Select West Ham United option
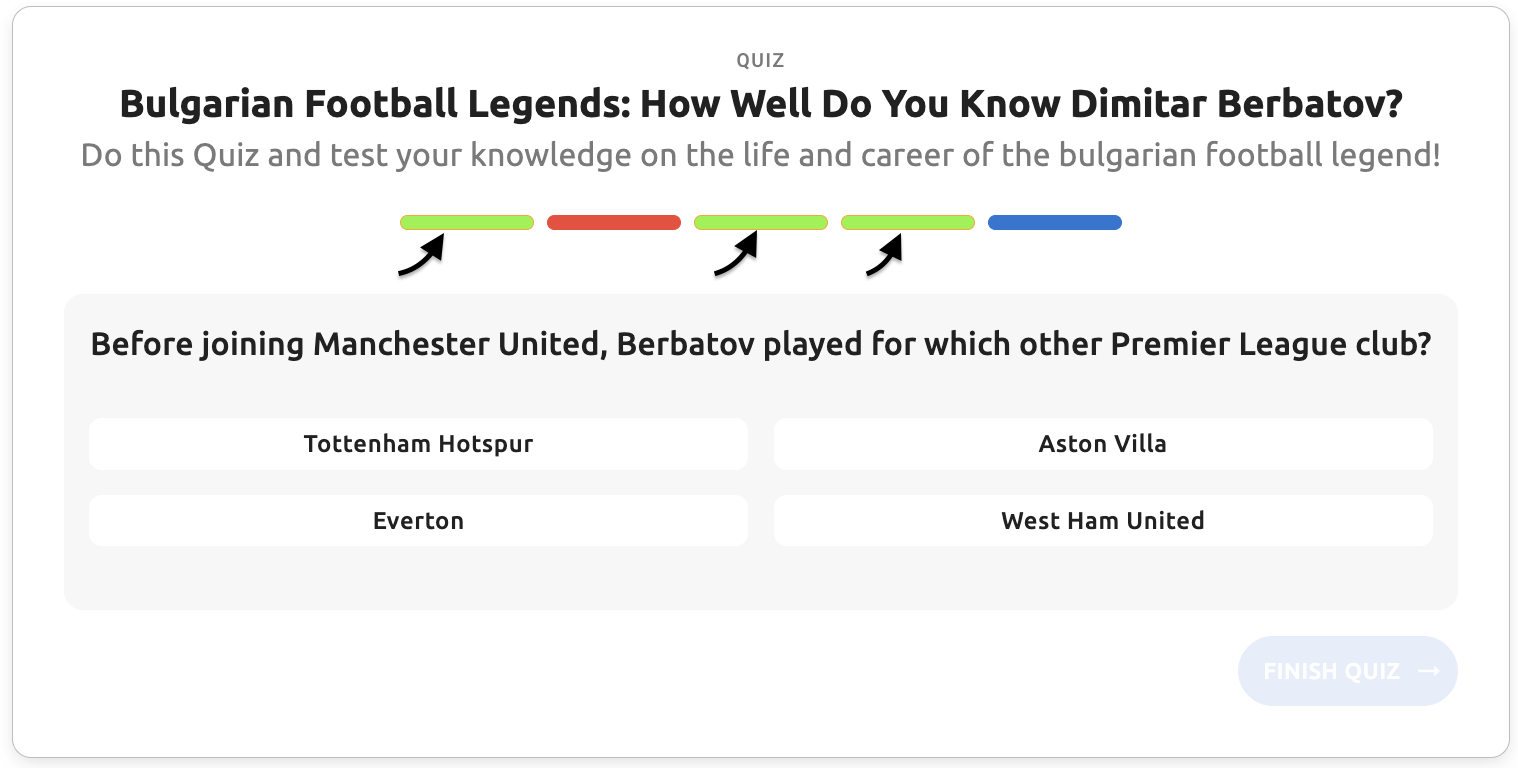The height and width of the screenshot is (768, 1518). coord(1102,521)
